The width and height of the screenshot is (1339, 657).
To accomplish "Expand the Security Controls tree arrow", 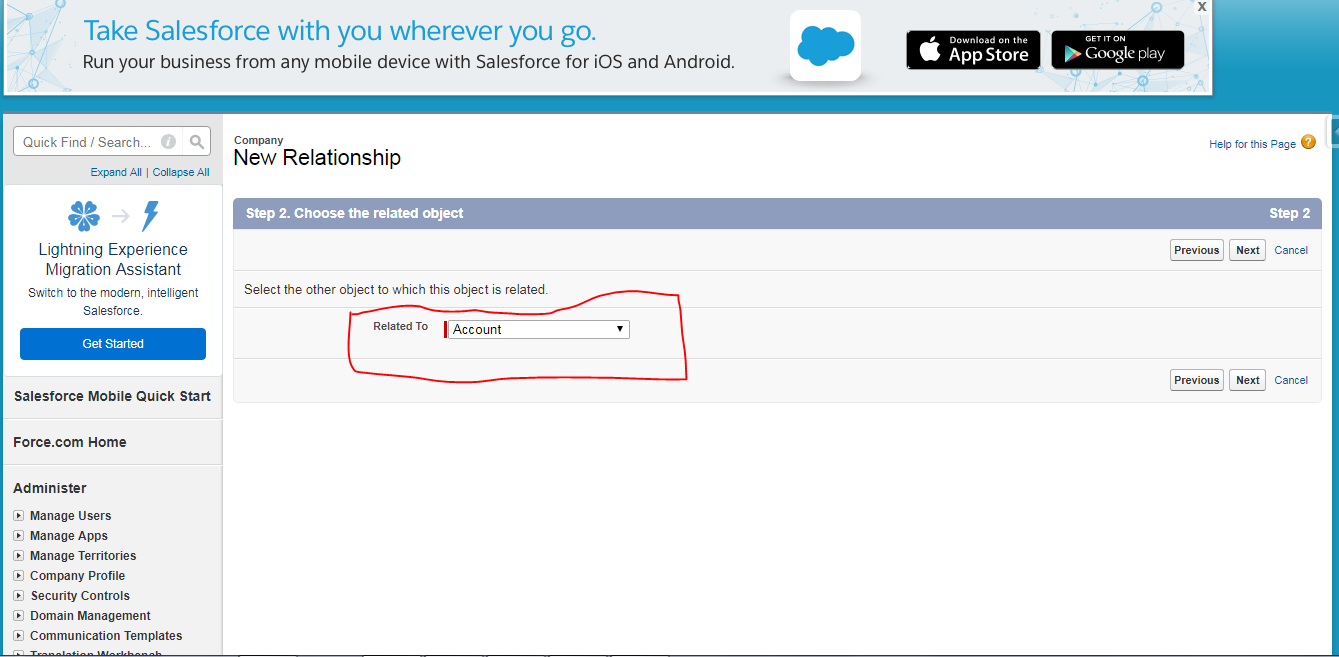I will point(18,596).
